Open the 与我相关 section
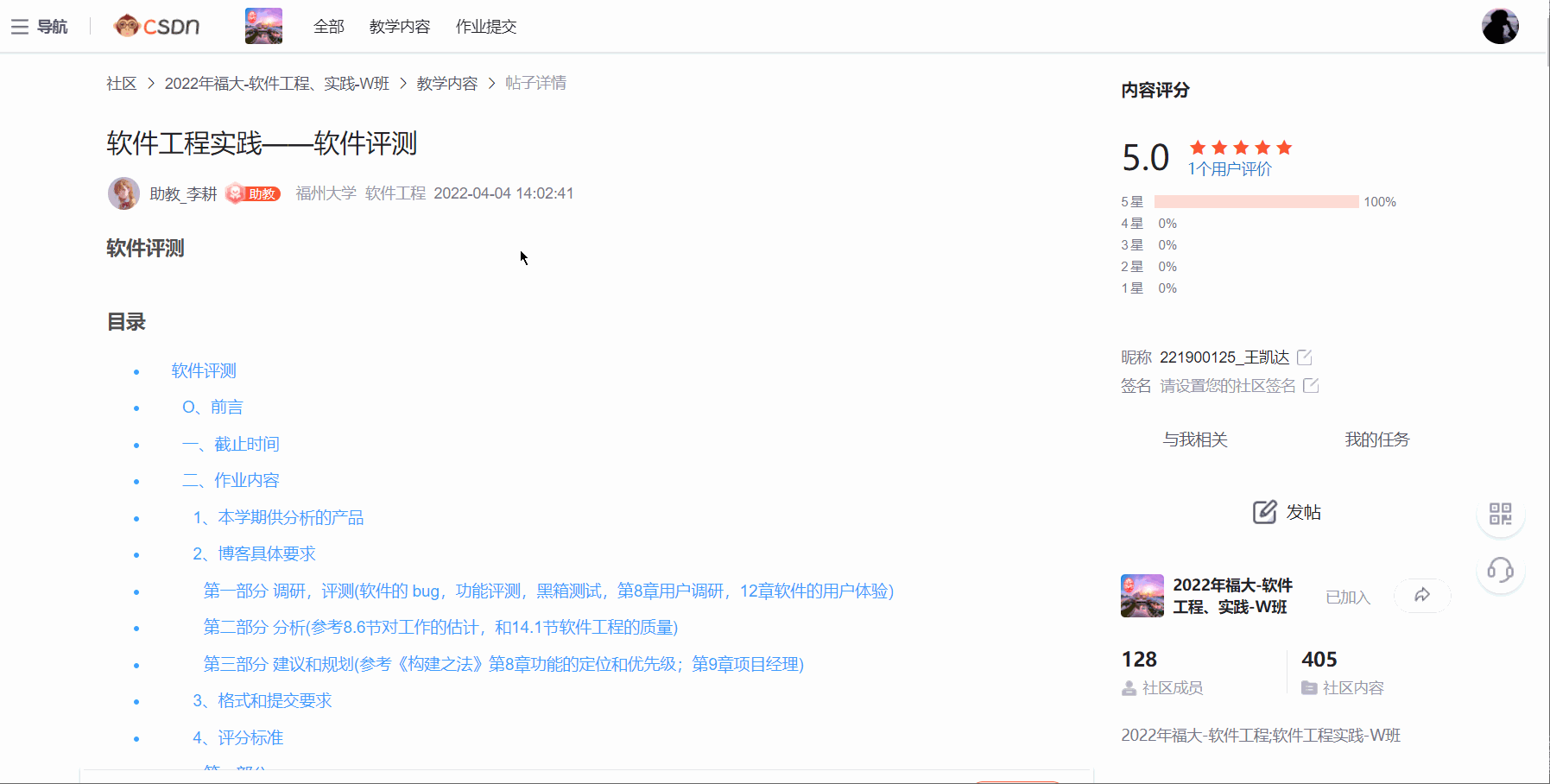The height and width of the screenshot is (784, 1550). click(x=1196, y=439)
